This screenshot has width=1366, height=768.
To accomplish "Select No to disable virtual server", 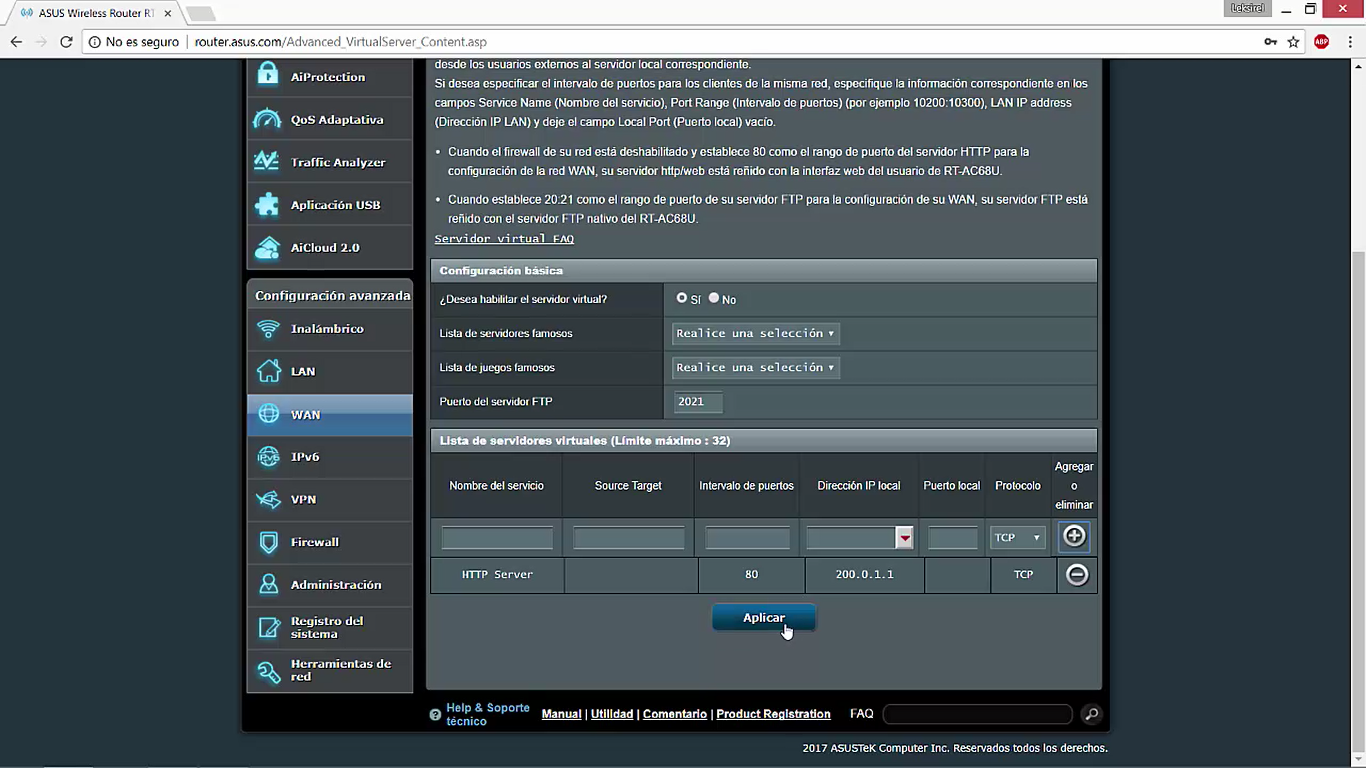I will 714,298.
